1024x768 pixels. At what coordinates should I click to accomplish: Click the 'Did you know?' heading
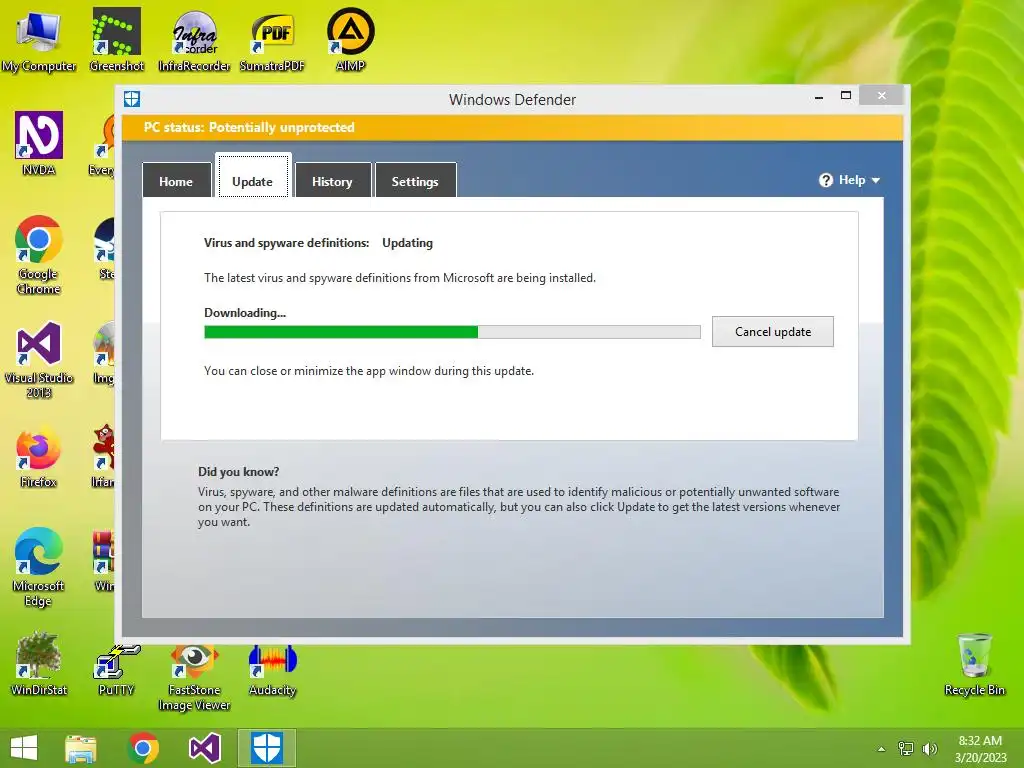coord(238,472)
